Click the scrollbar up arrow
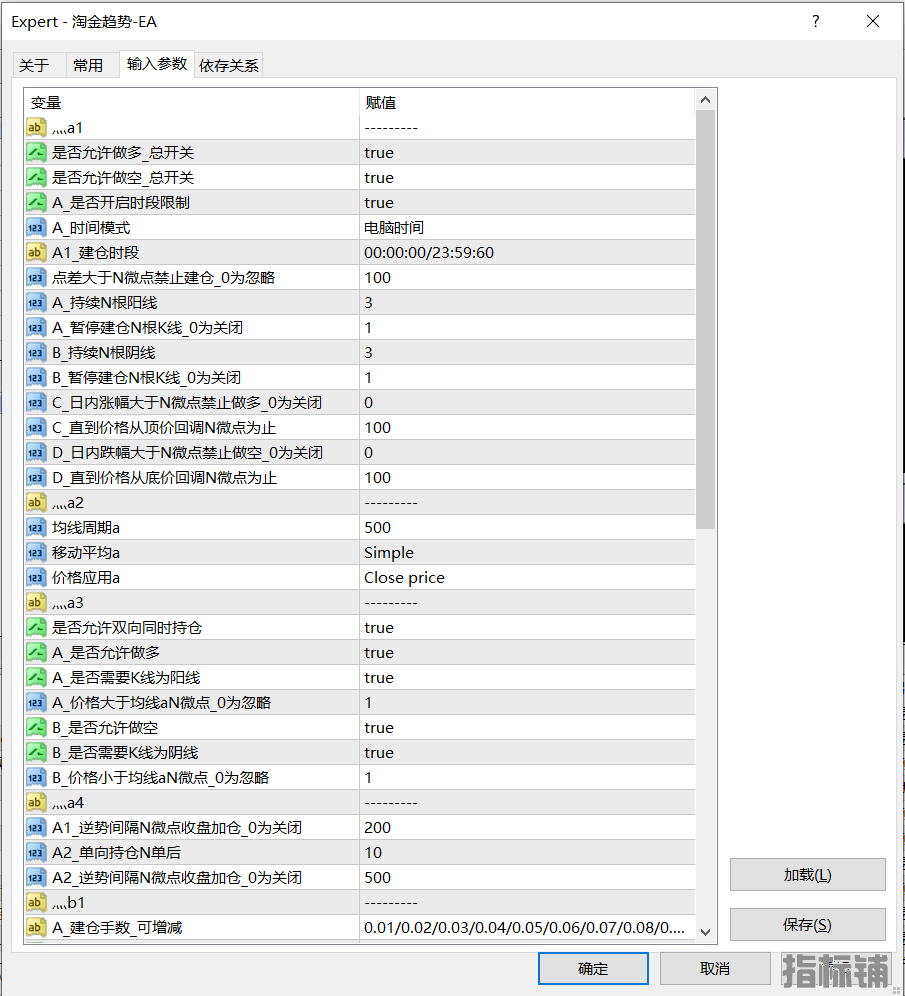 click(705, 100)
